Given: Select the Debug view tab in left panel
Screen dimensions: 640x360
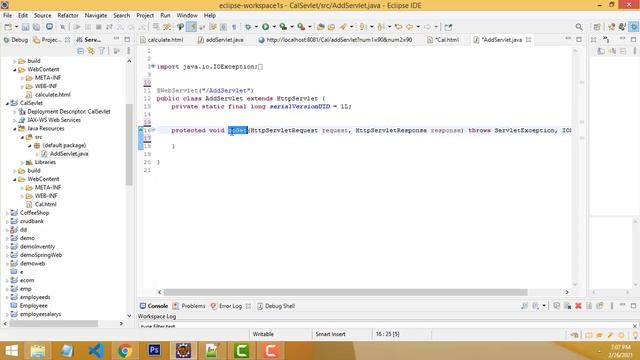Looking at the screenshot, I should click(x=16, y=40).
